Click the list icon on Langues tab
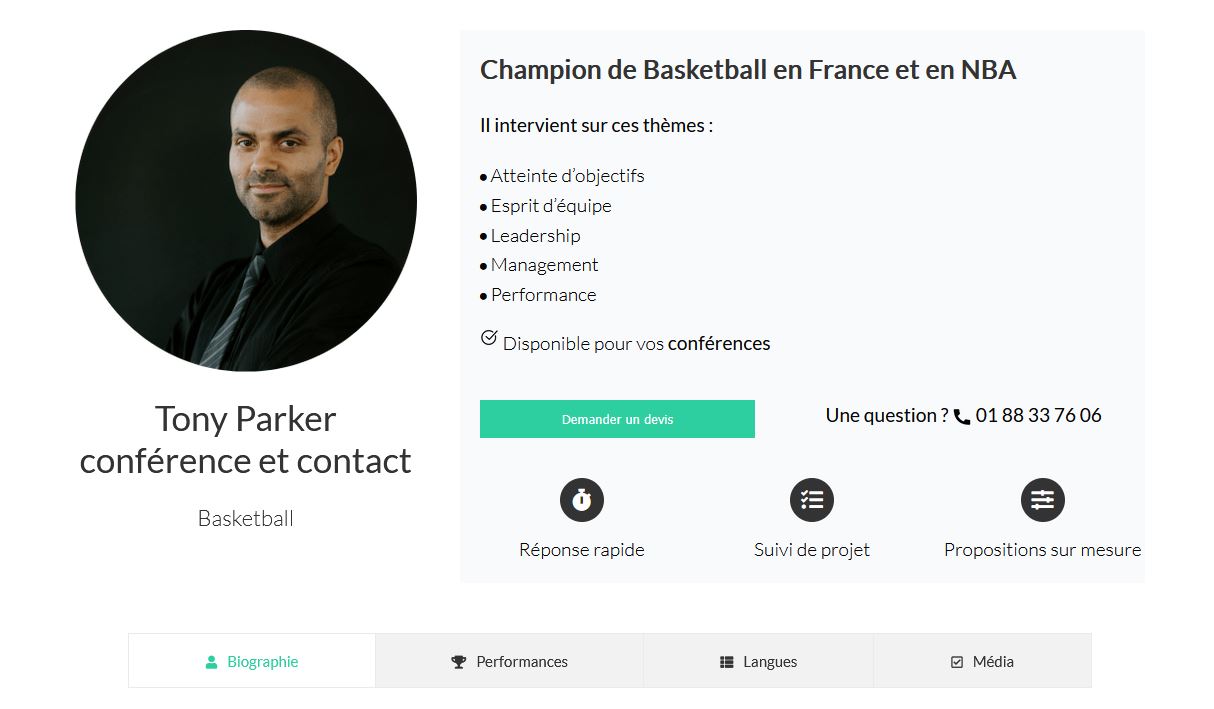 [x=727, y=662]
